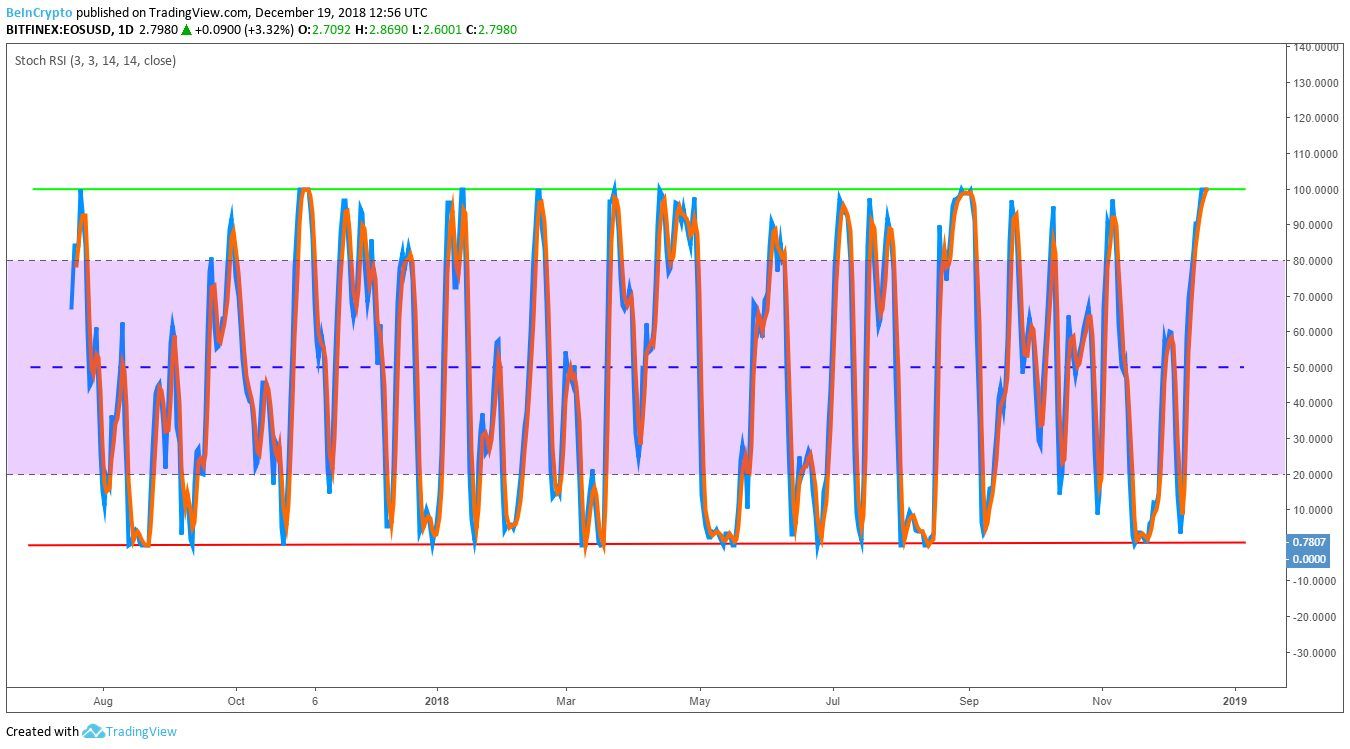1350x749 pixels.
Task: Click the 2018 label on time axis
Action: [435, 702]
